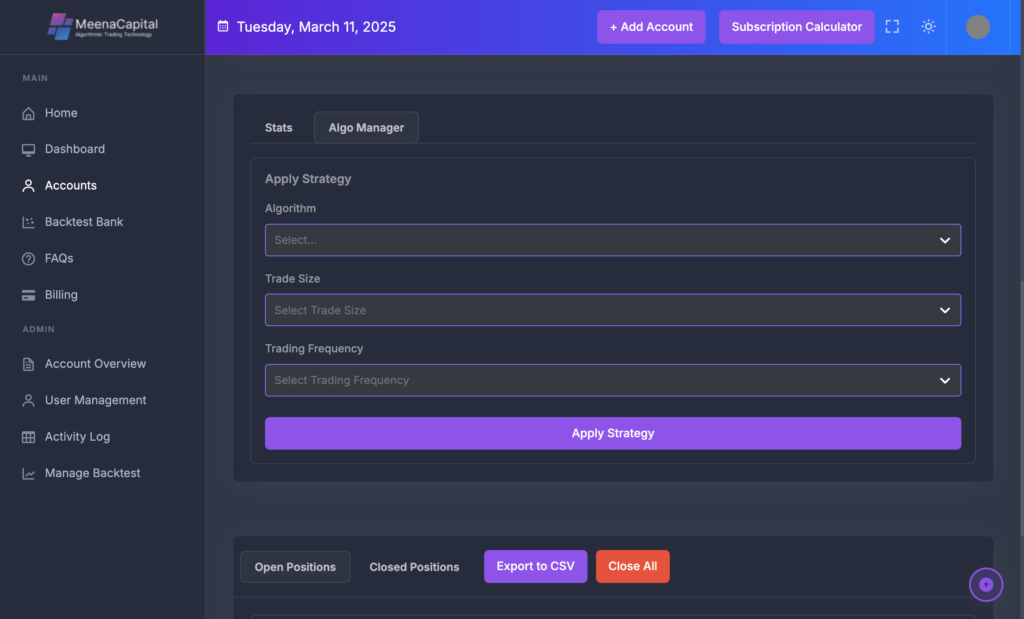Open the user profile avatar

click(977, 27)
